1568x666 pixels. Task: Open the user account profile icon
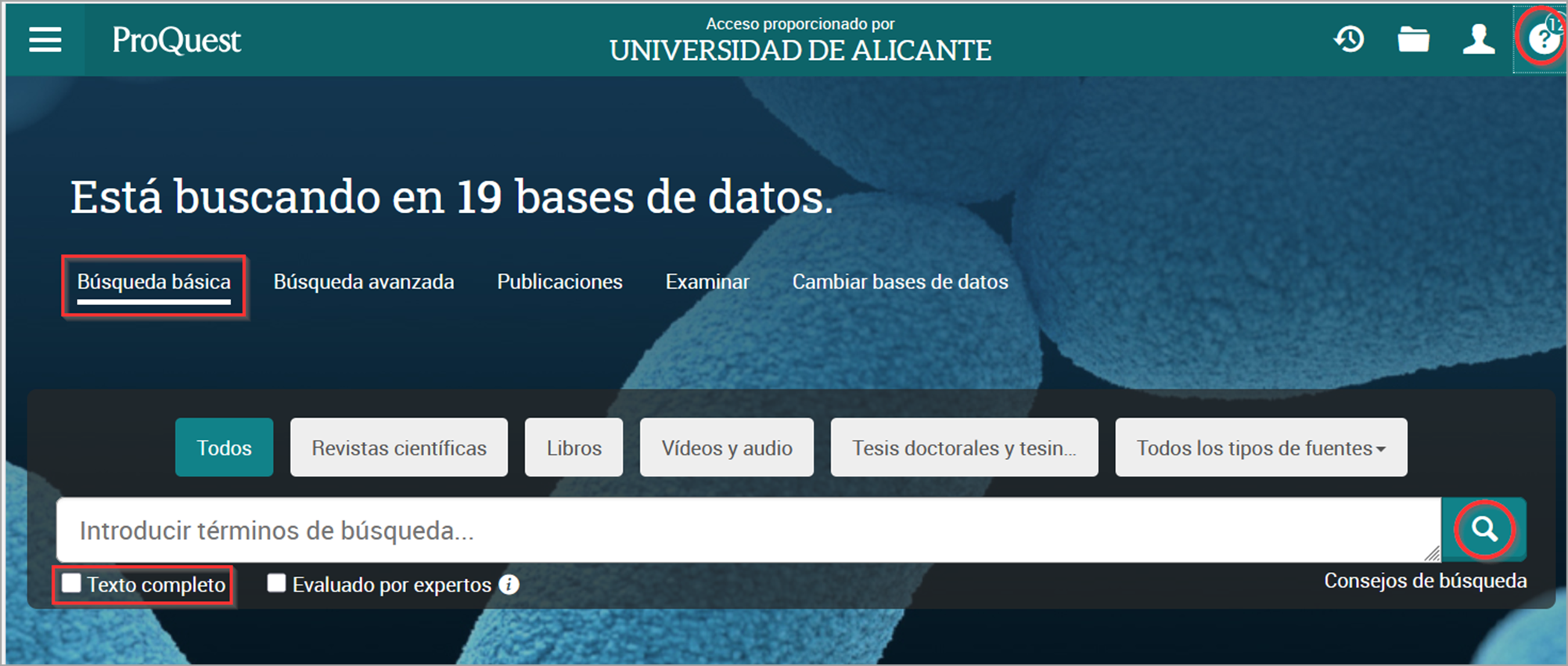pyautogui.click(x=1479, y=39)
